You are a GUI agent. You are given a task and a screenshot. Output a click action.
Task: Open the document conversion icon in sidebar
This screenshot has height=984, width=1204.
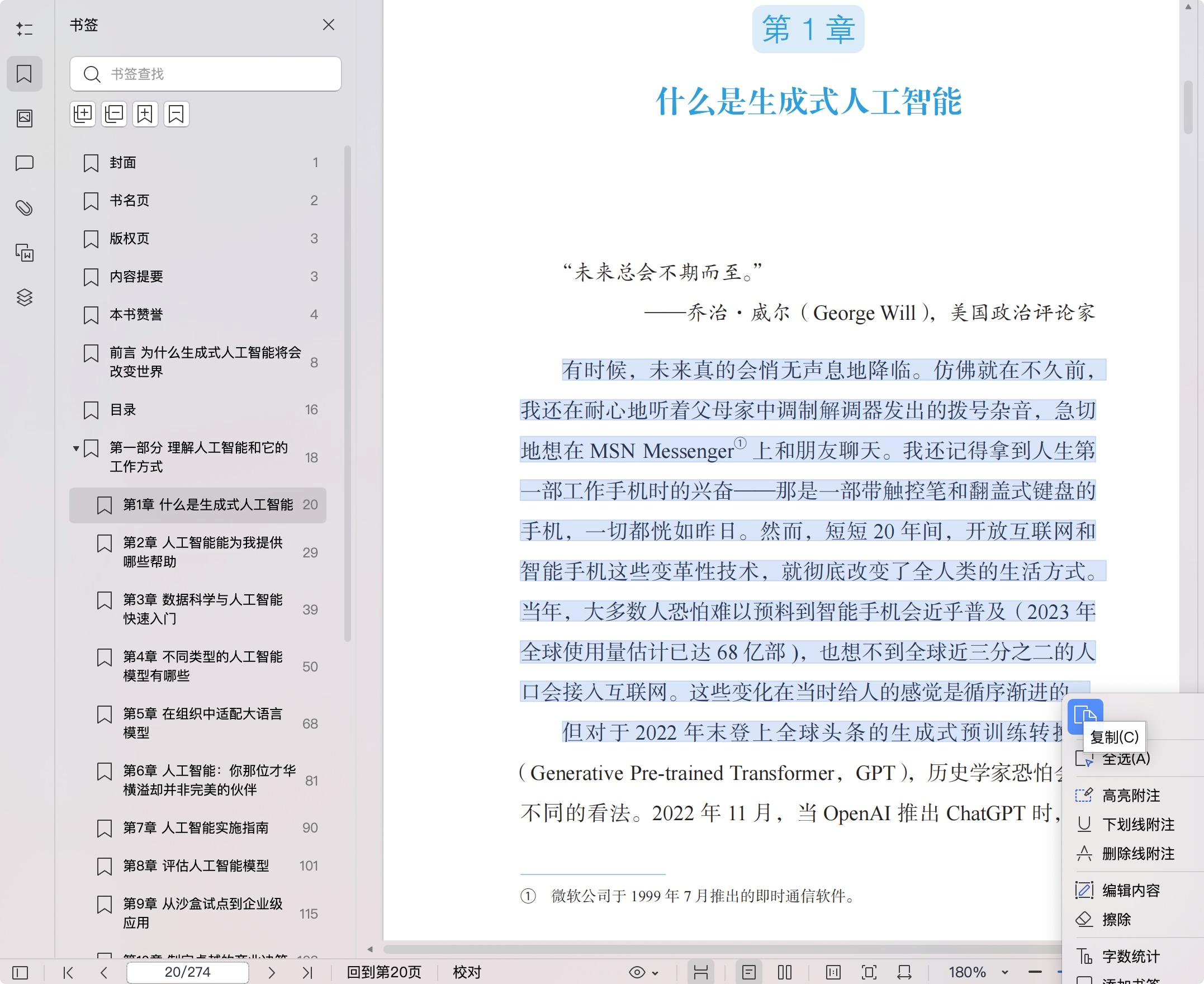25,253
